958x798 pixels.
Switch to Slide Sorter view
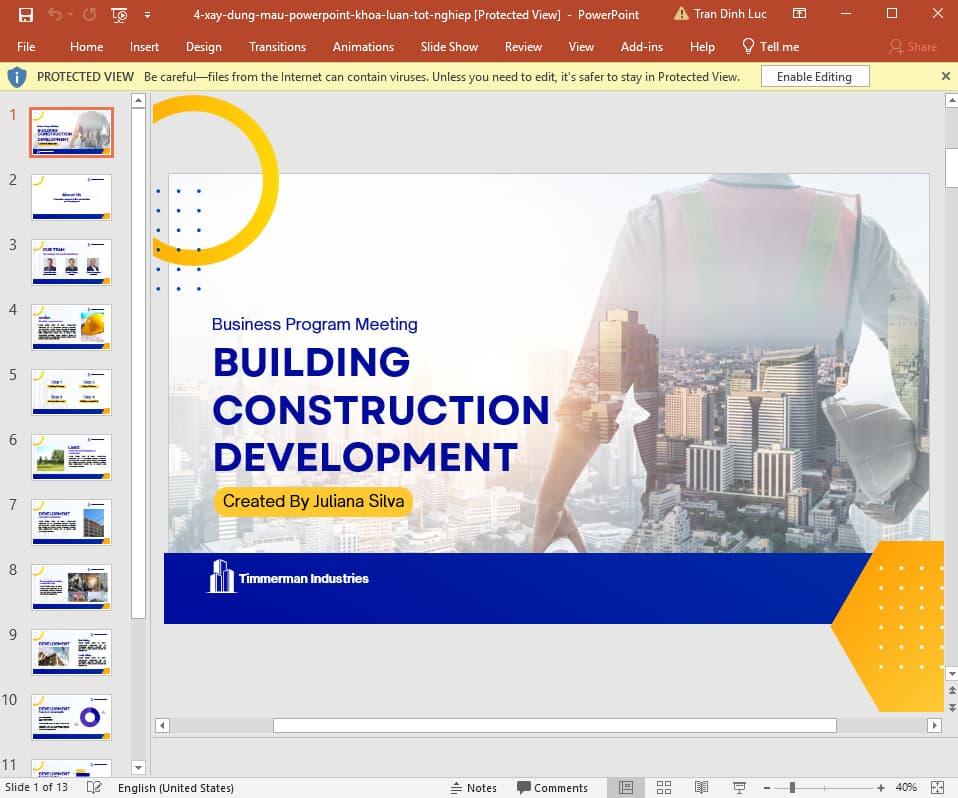tap(664, 788)
